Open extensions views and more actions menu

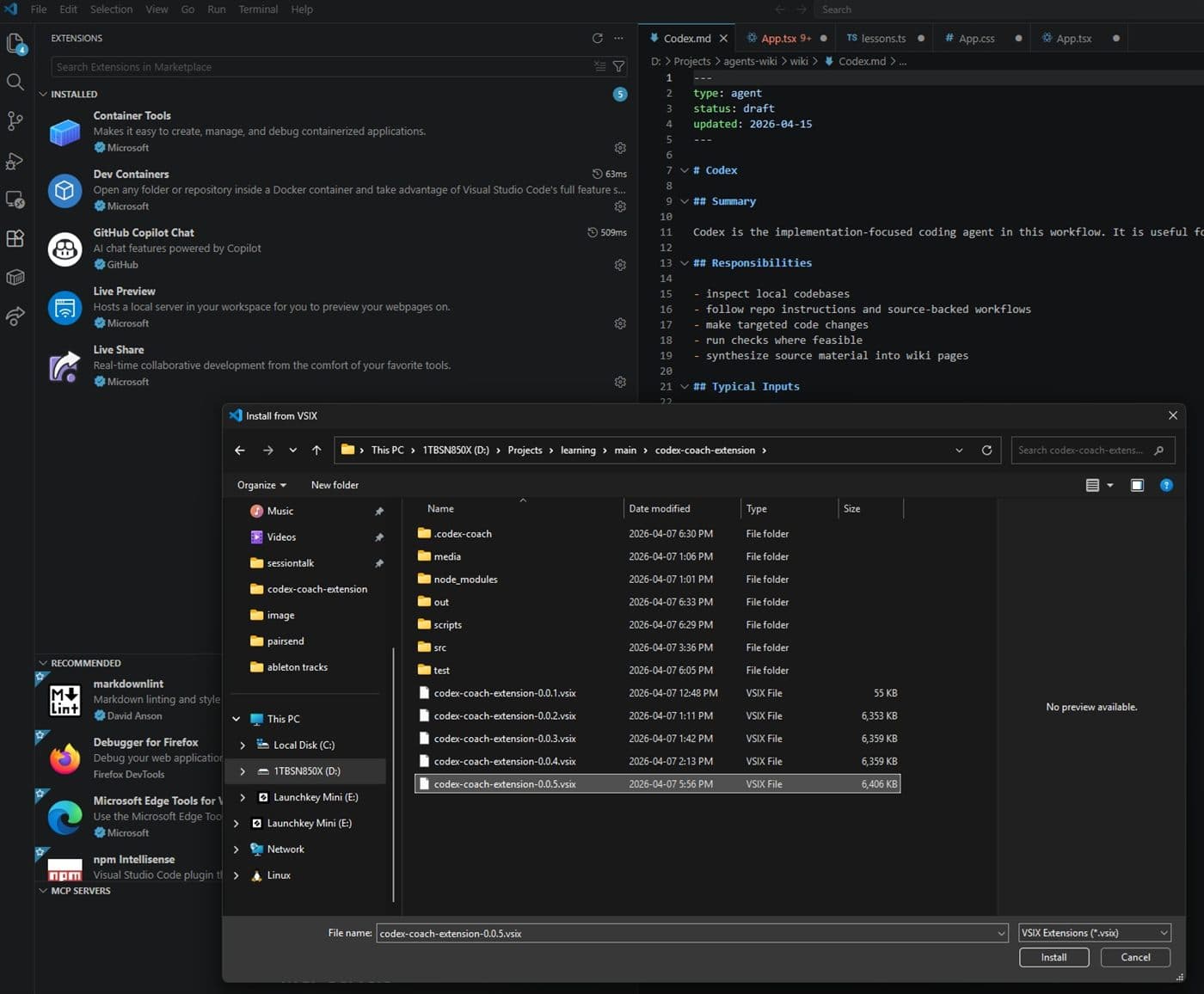click(618, 38)
